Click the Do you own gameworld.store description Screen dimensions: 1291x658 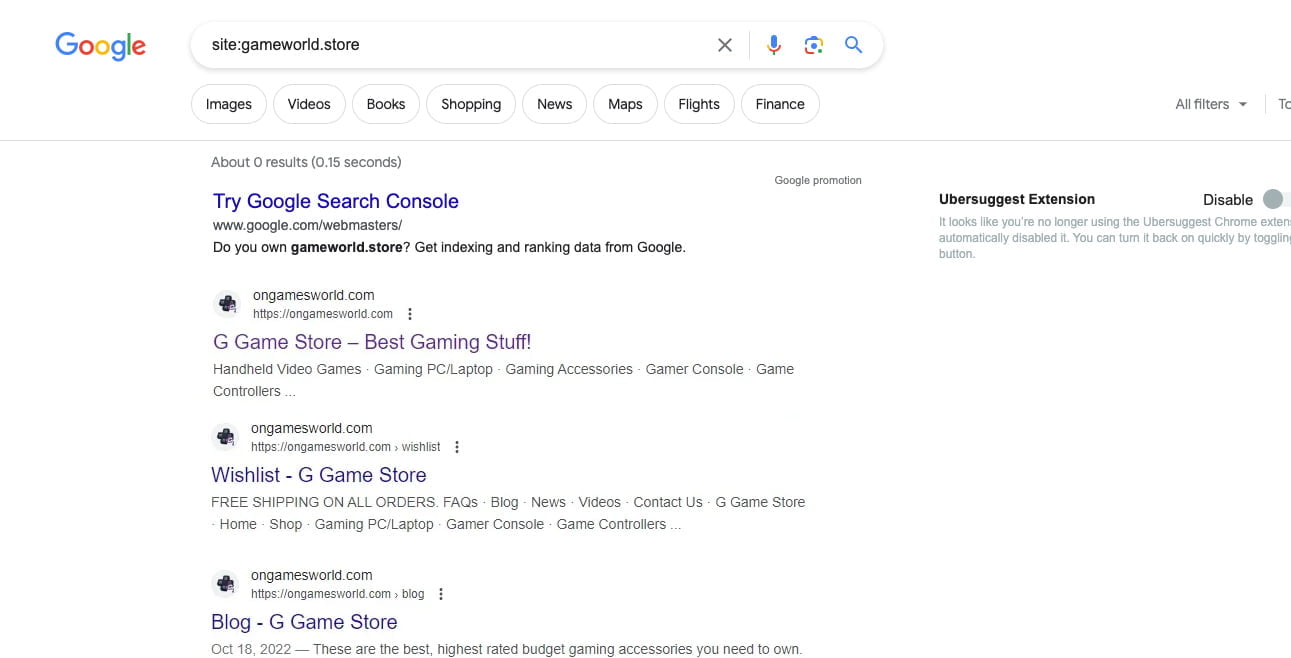[x=449, y=247]
